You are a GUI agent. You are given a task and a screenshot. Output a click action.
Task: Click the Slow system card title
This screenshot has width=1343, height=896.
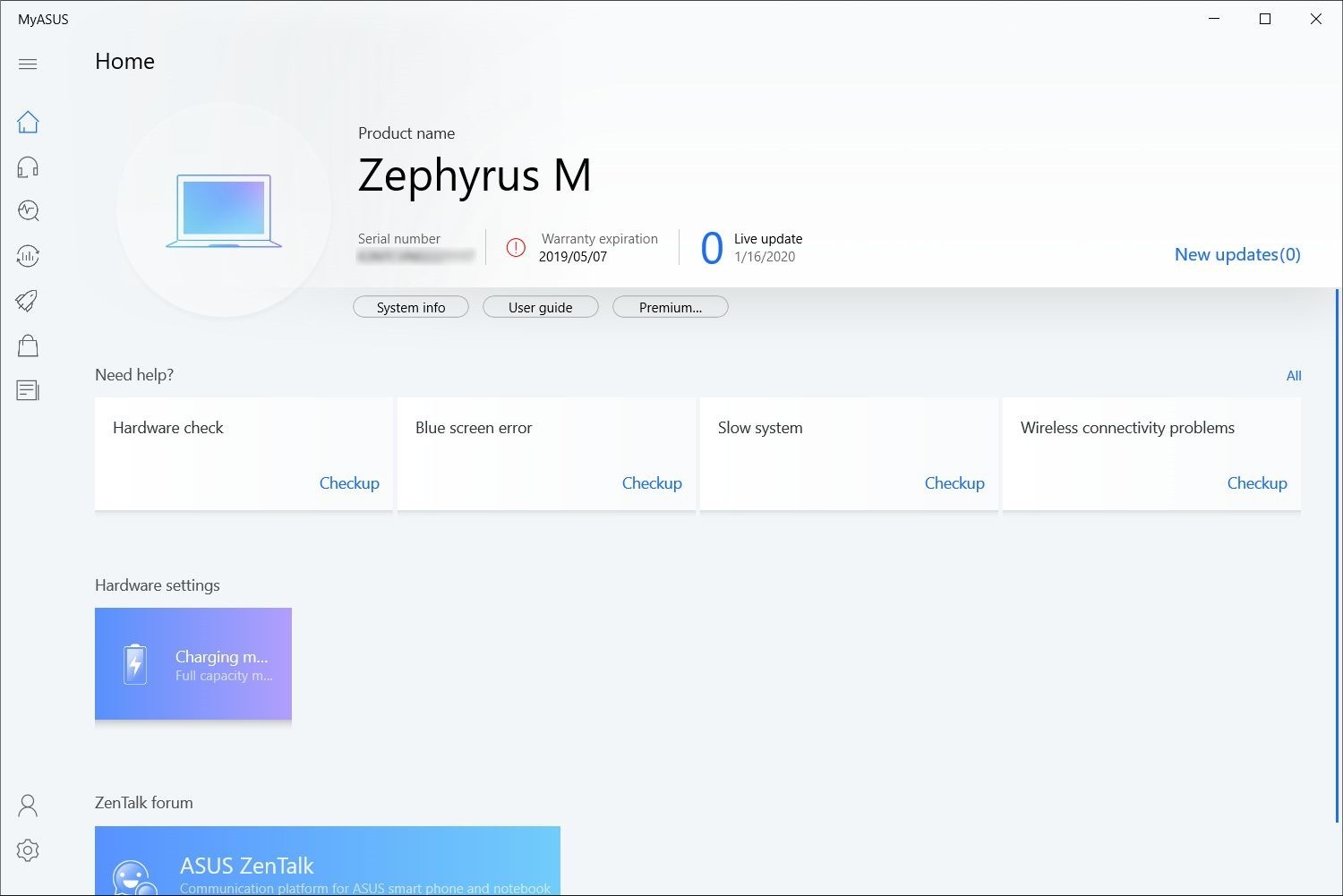coord(760,428)
